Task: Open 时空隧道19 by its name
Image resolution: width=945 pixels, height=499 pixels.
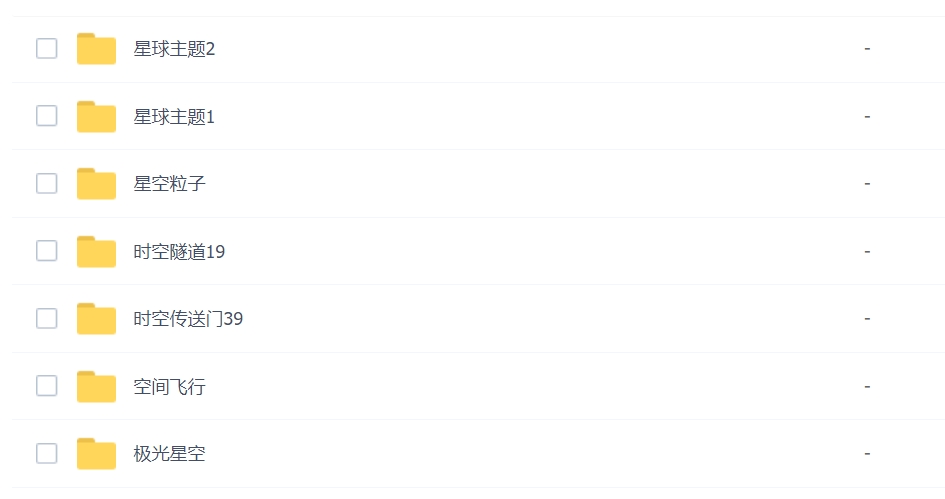Action: [179, 252]
